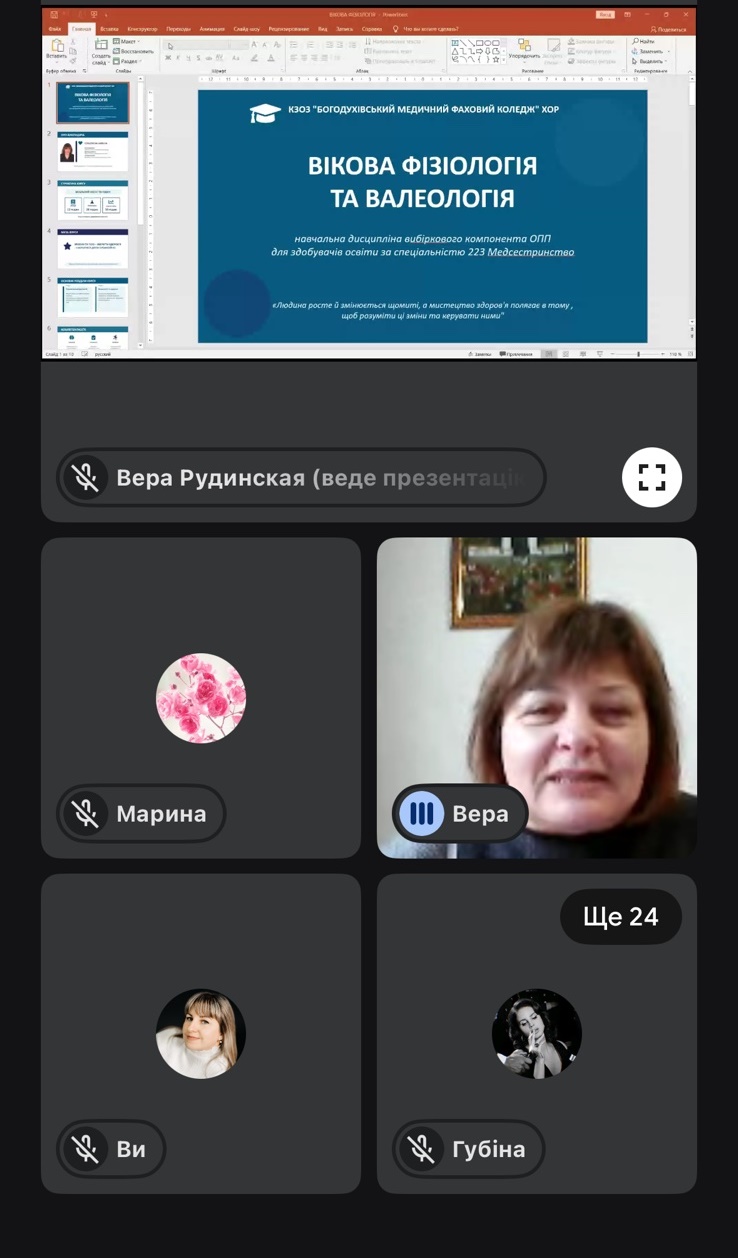
Task: Start slideshow from the status bar icon
Action: click(599, 354)
